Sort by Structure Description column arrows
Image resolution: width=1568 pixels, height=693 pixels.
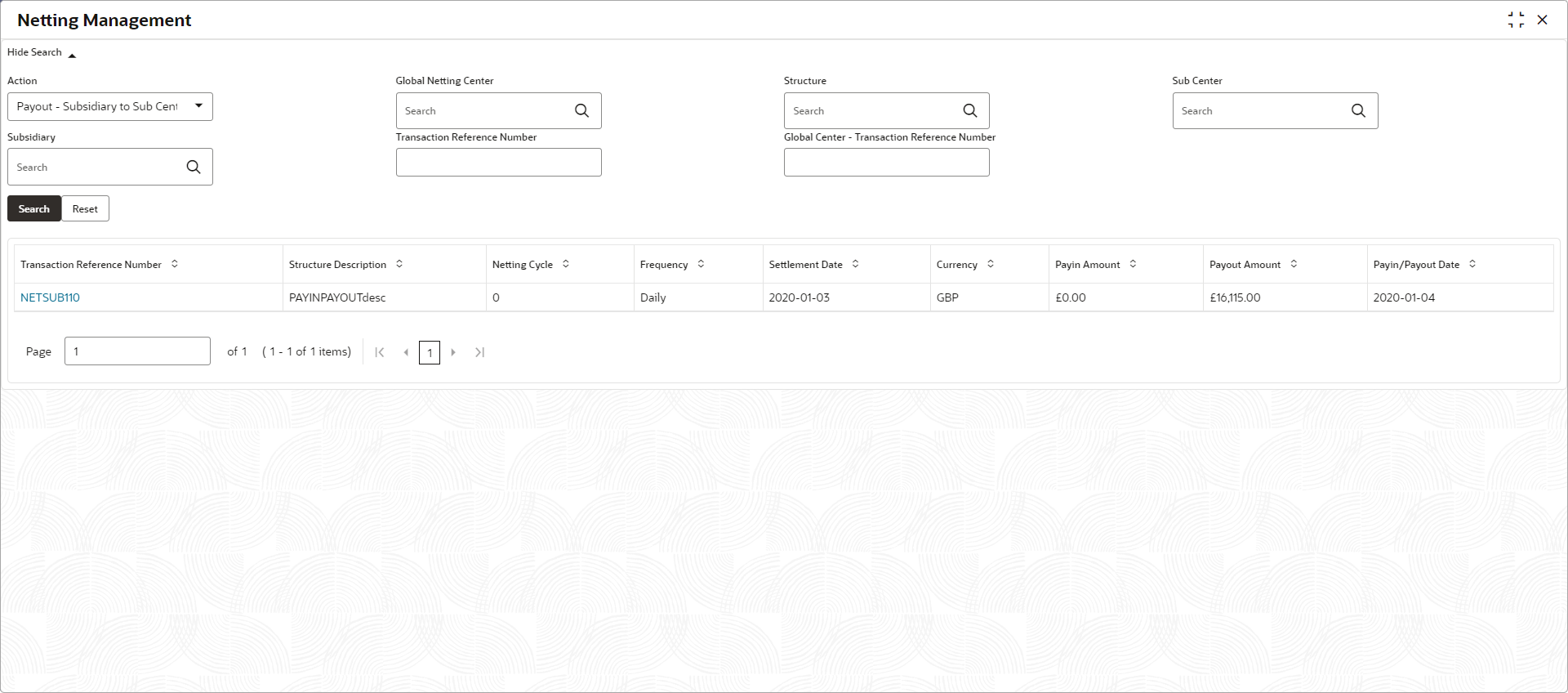(x=399, y=264)
